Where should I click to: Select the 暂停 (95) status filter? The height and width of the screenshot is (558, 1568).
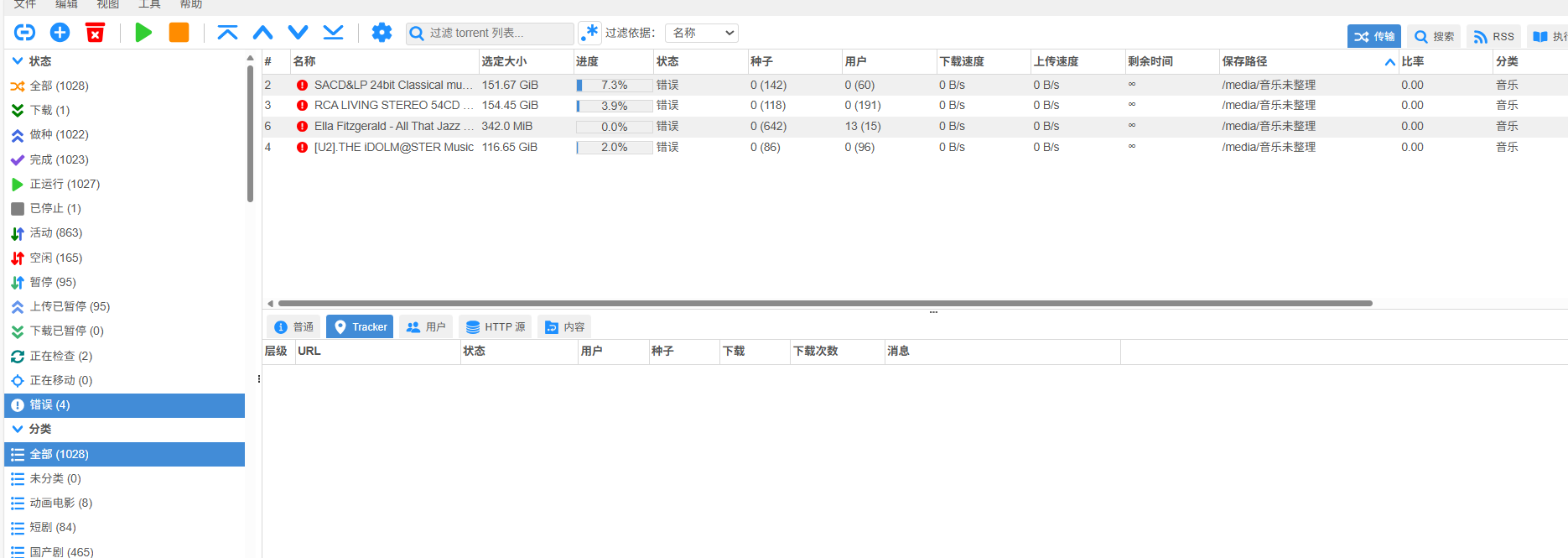pyautogui.click(x=124, y=282)
